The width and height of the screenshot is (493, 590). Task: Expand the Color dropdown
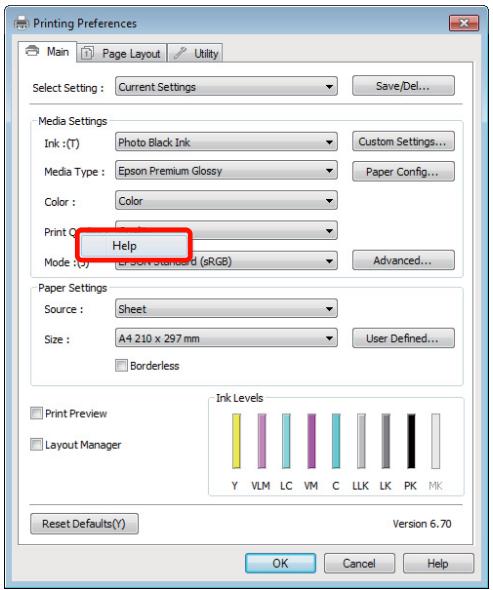[x=226, y=201]
